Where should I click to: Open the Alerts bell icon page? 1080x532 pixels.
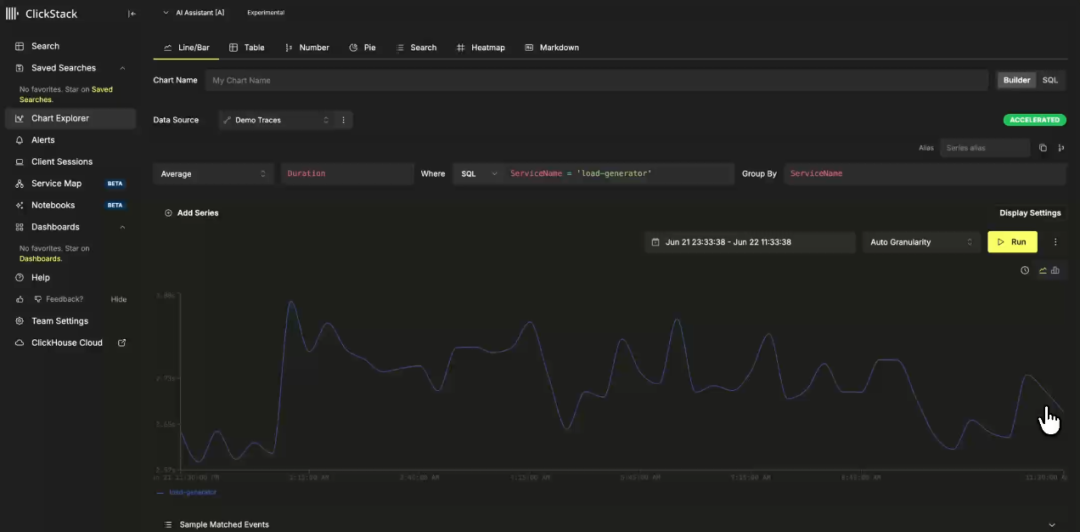(x=19, y=140)
